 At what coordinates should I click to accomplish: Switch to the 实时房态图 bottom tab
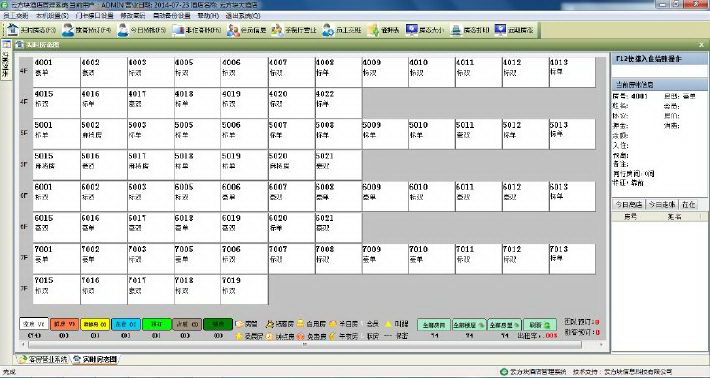[x=95, y=359]
